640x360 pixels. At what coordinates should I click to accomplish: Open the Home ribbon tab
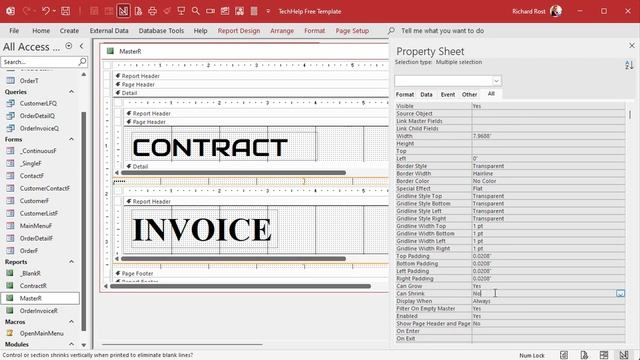(41, 31)
